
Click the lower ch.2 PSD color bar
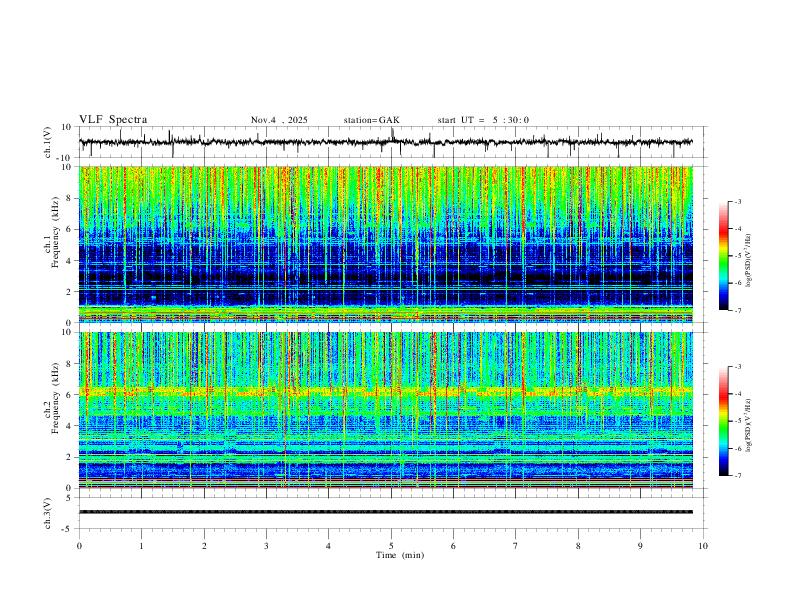(724, 421)
